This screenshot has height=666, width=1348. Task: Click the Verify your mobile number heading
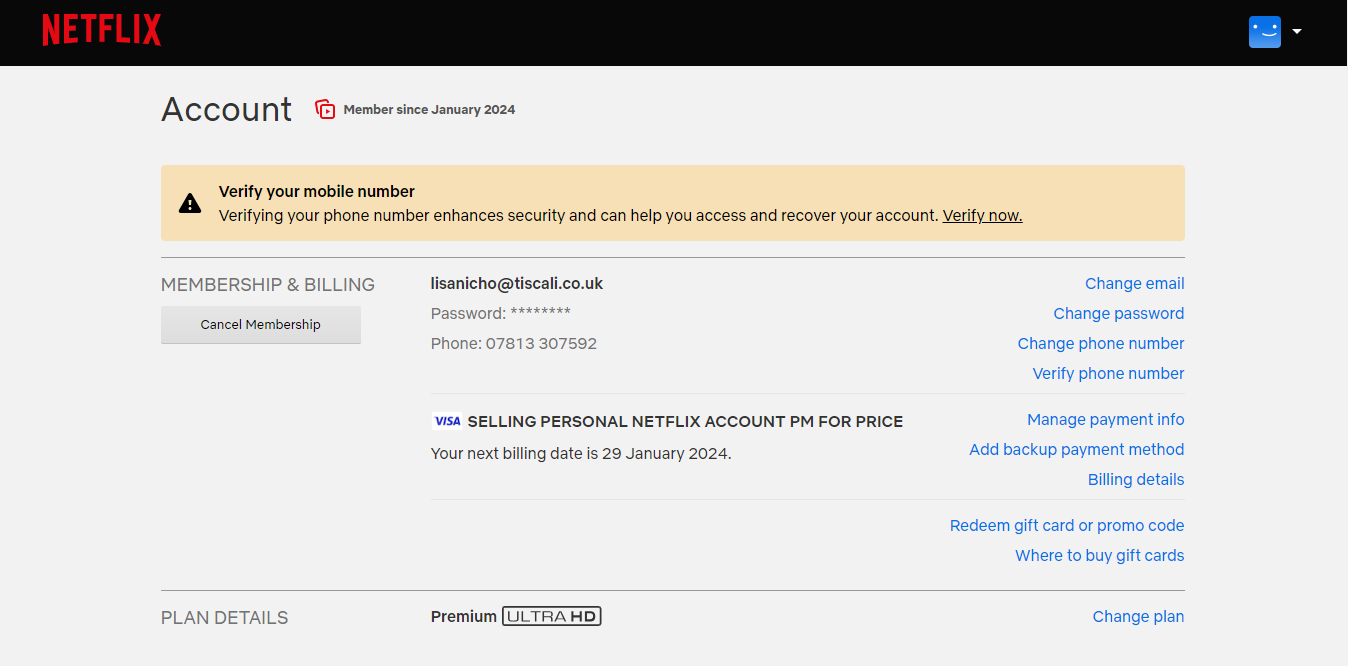tap(317, 192)
